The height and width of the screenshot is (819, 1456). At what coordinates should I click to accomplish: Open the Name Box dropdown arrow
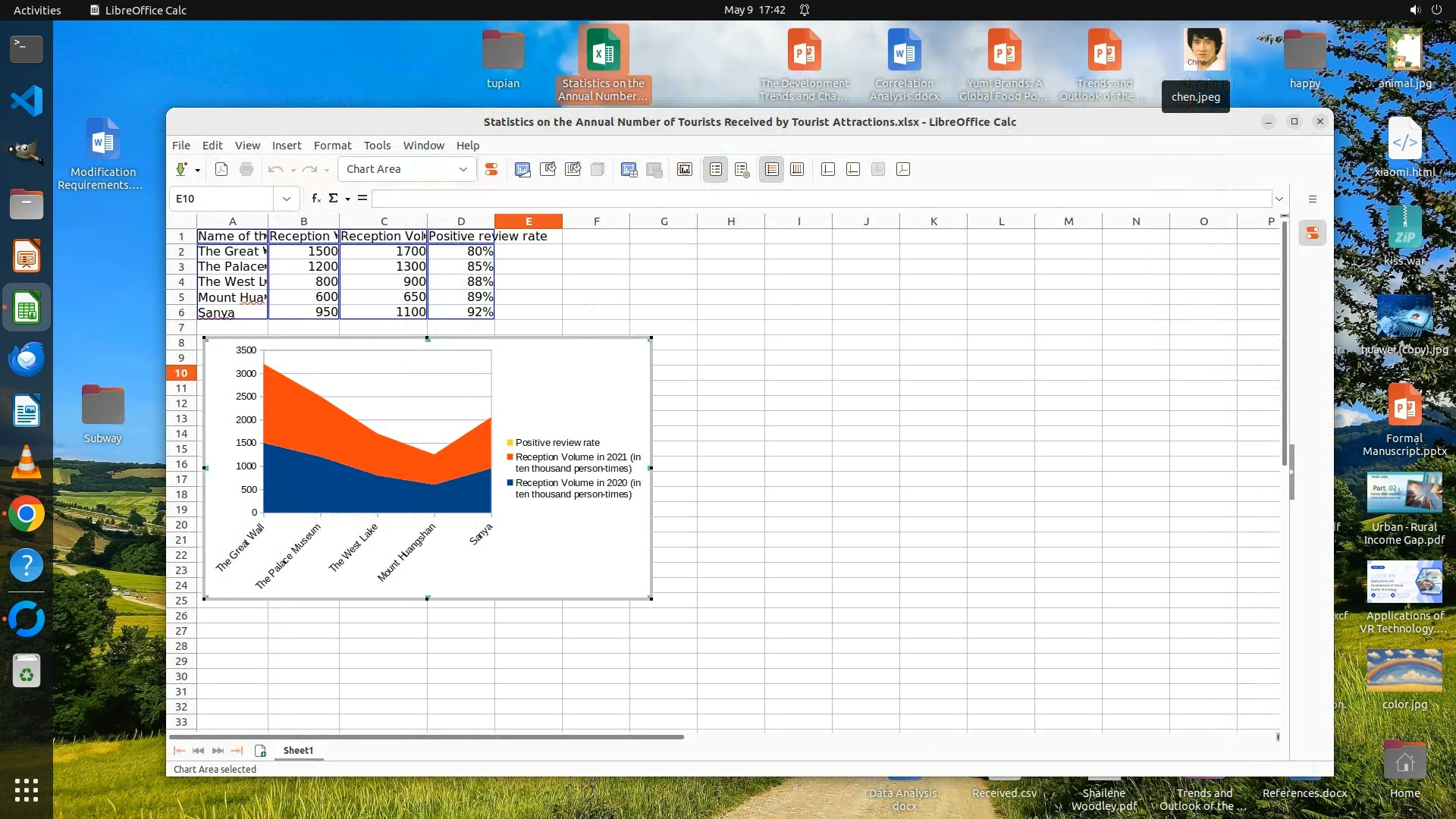287,199
